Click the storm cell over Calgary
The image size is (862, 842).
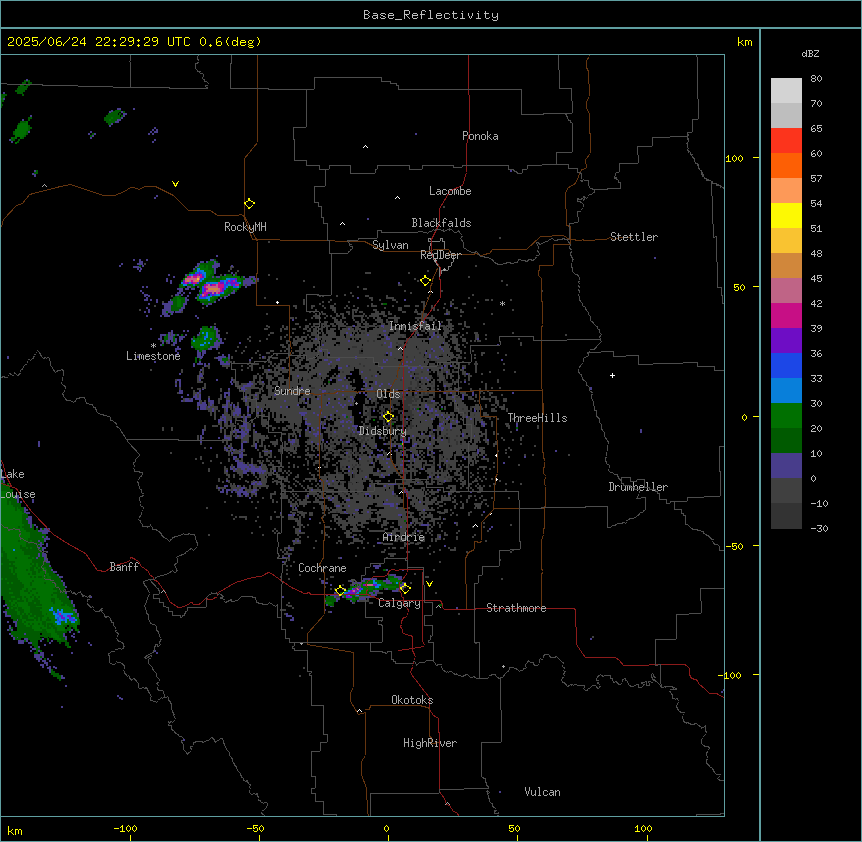pos(367,588)
